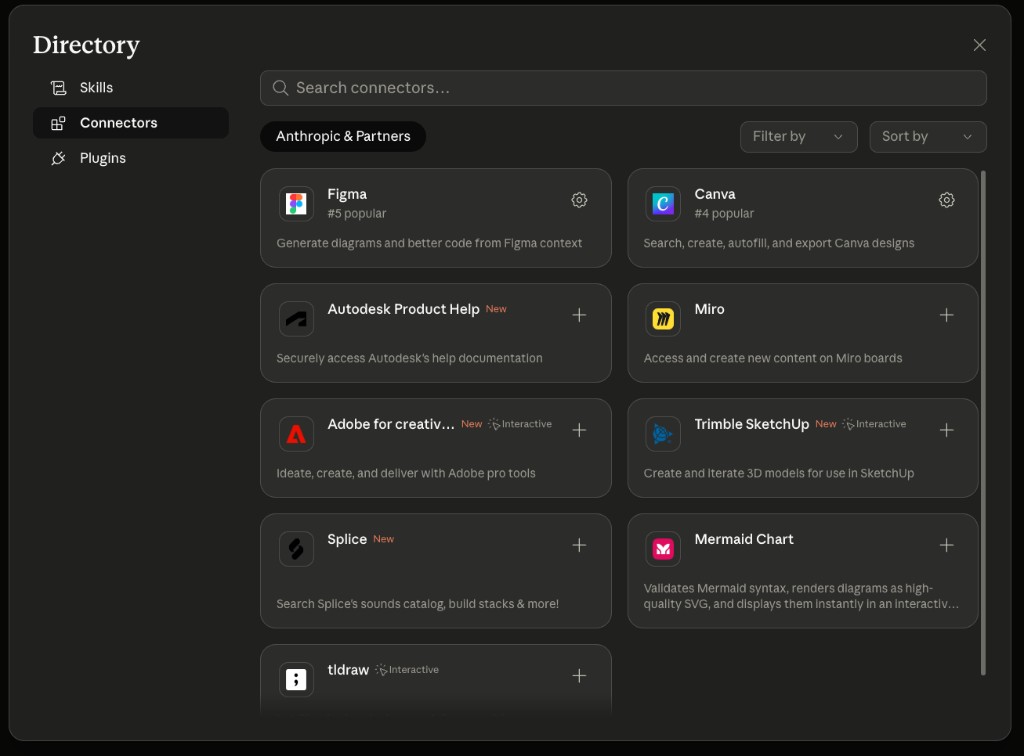Select the Connectors section

tap(131, 123)
